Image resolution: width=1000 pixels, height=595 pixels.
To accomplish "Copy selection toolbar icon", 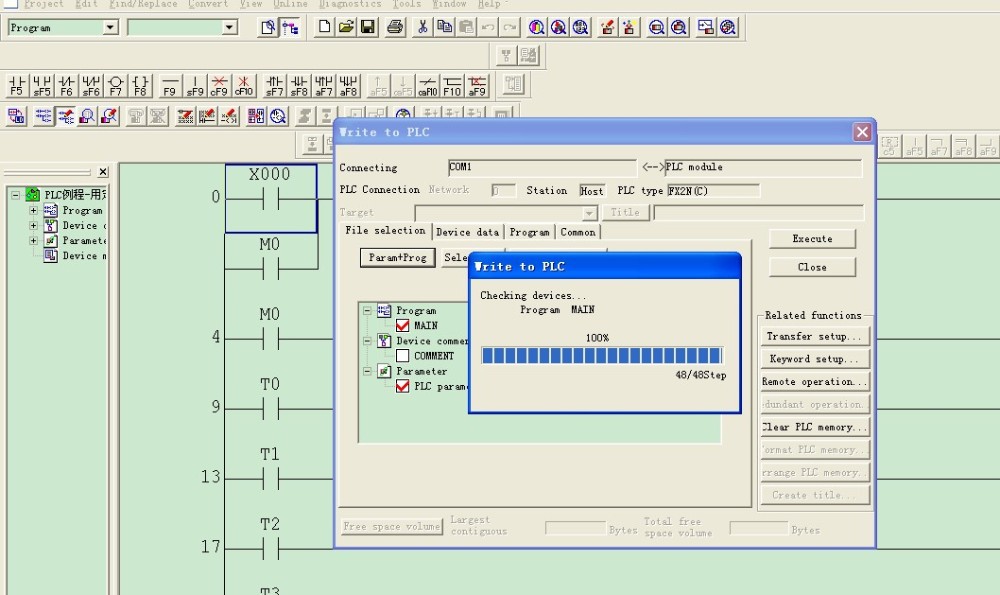I will click(x=444, y=27).
